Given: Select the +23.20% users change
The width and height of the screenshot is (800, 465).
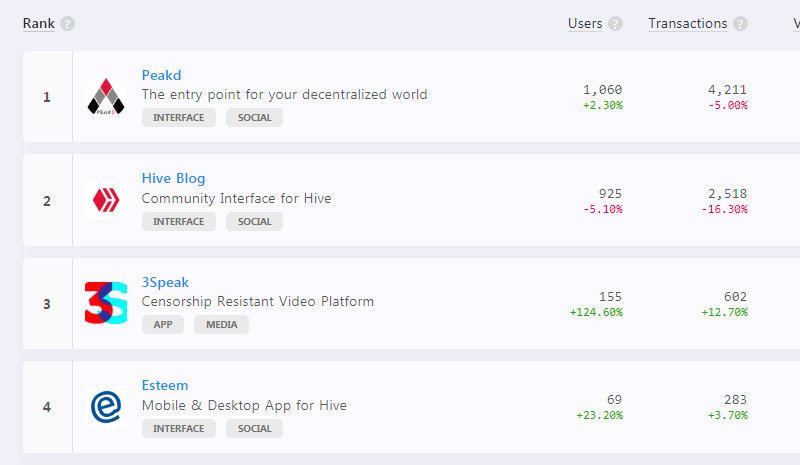Looking at the screenshot, I should click(599, 415).
